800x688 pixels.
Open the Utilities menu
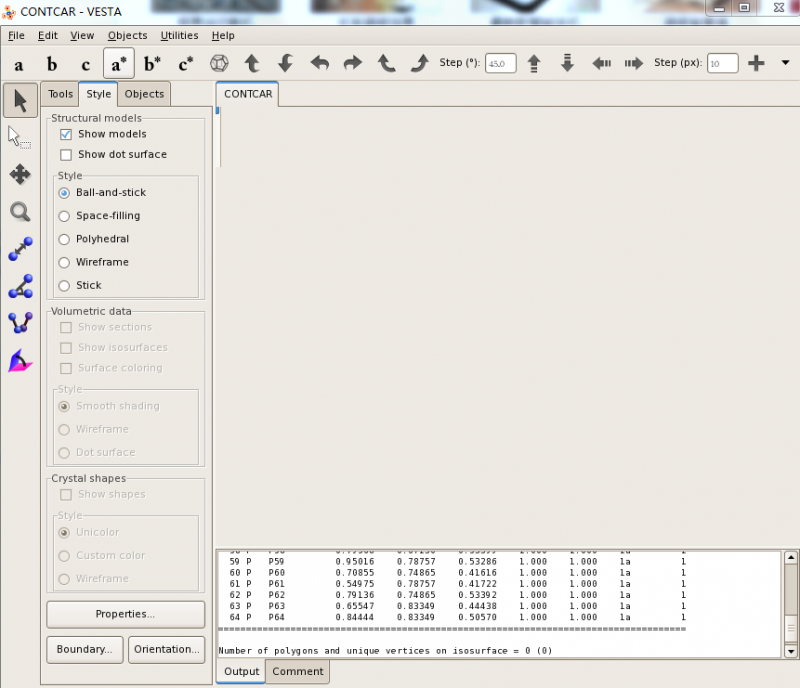179,35
